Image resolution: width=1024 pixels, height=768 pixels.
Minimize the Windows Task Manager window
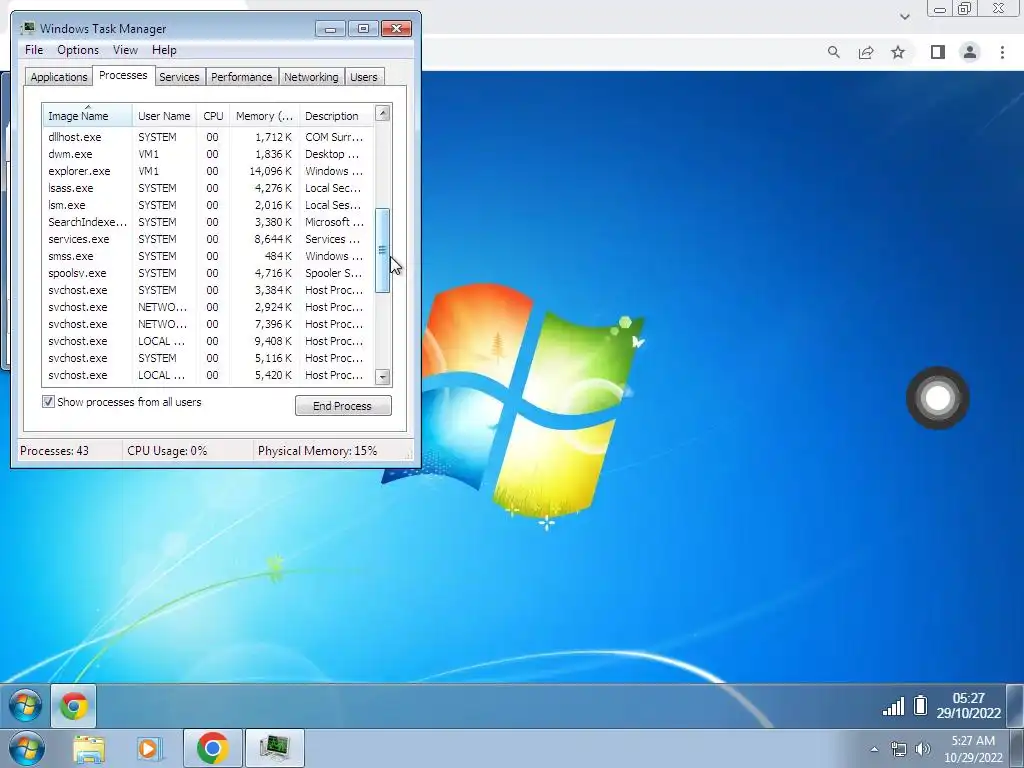pyautogui.click(x=330, y=29)
